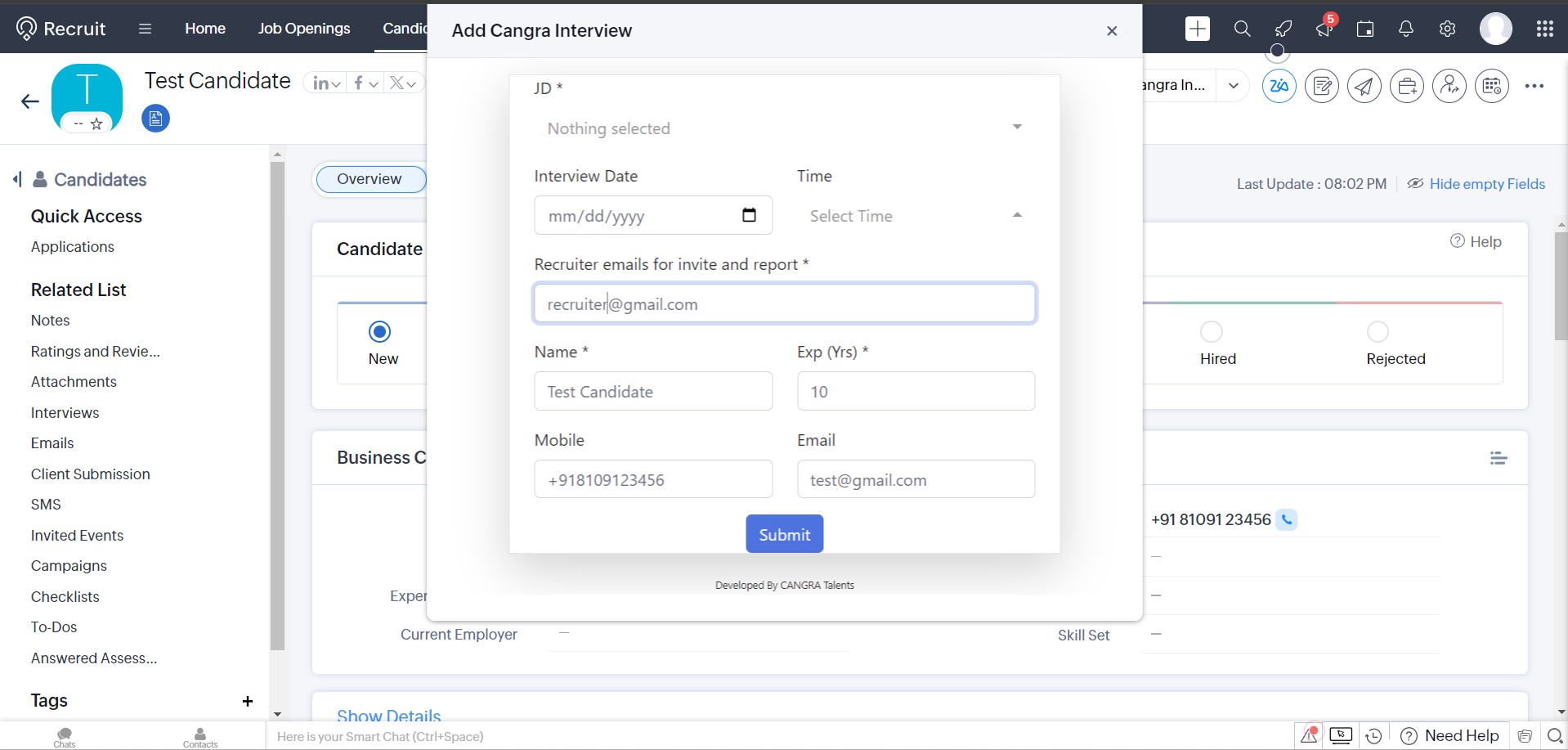
Task: Open the apps grid launcher icon
Action: coord(1544,29)
